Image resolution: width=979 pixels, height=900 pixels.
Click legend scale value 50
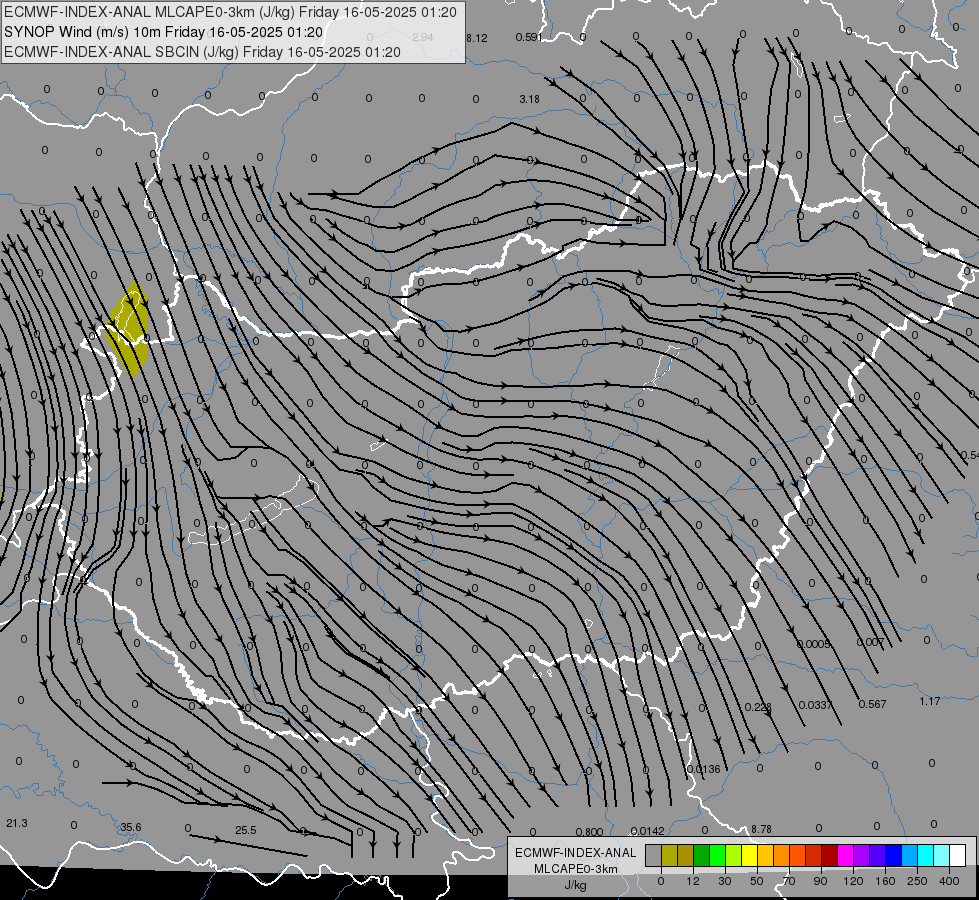[x=757, y=881]
